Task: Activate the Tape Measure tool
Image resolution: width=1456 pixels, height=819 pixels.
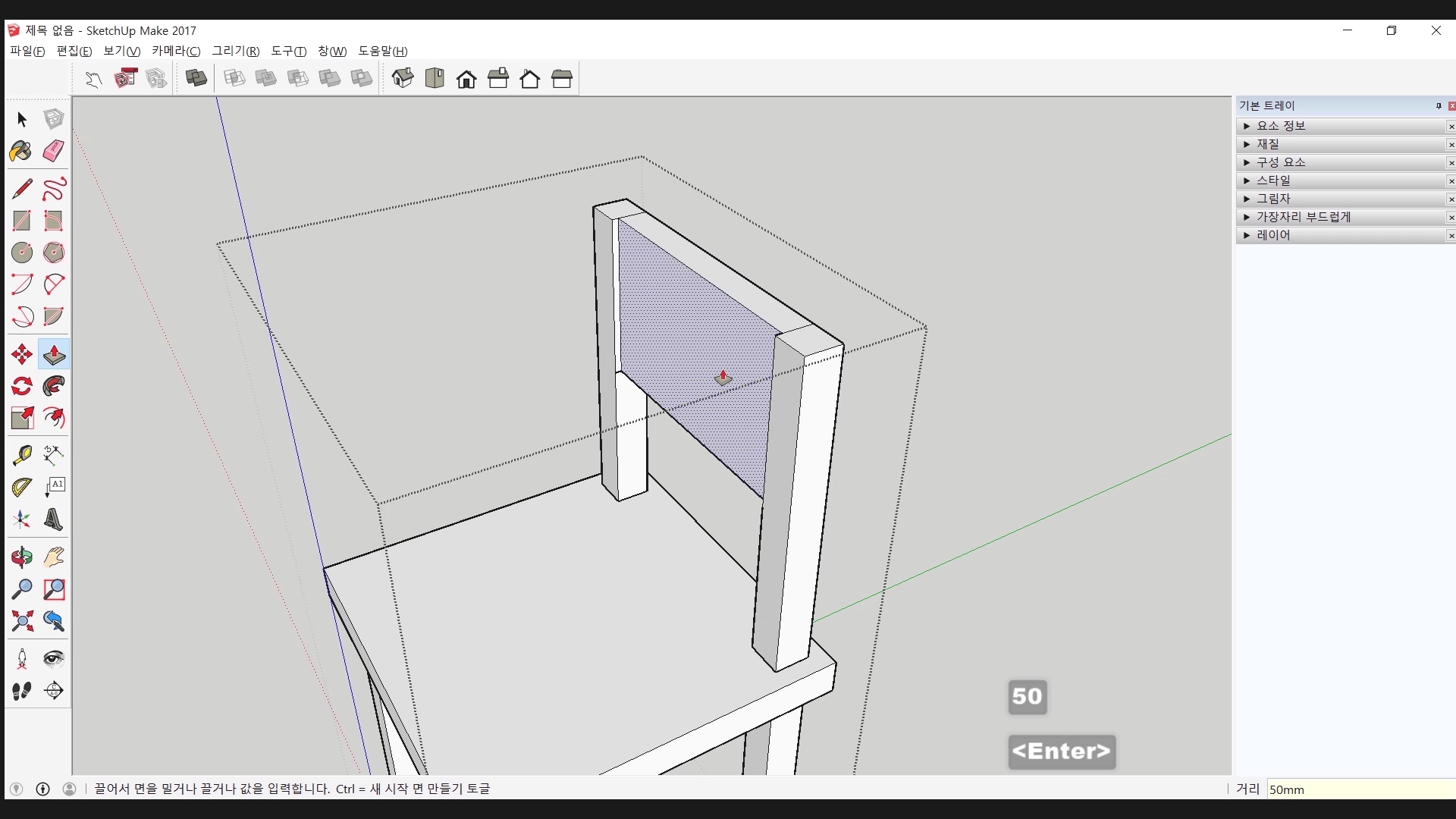Action: point(21,454)
